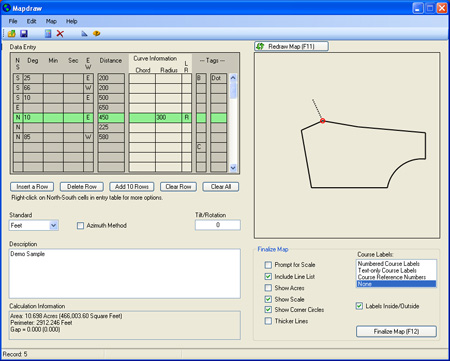
Task: Uncheck the Show Scale option
Action: tap(268, 299)
